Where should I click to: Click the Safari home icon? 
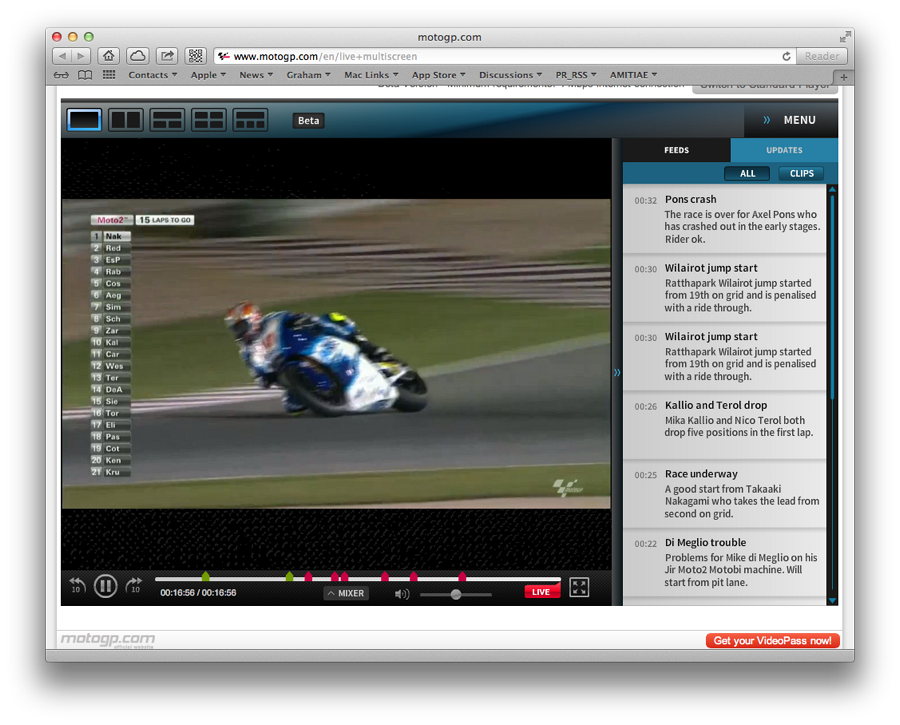(108, 56)
